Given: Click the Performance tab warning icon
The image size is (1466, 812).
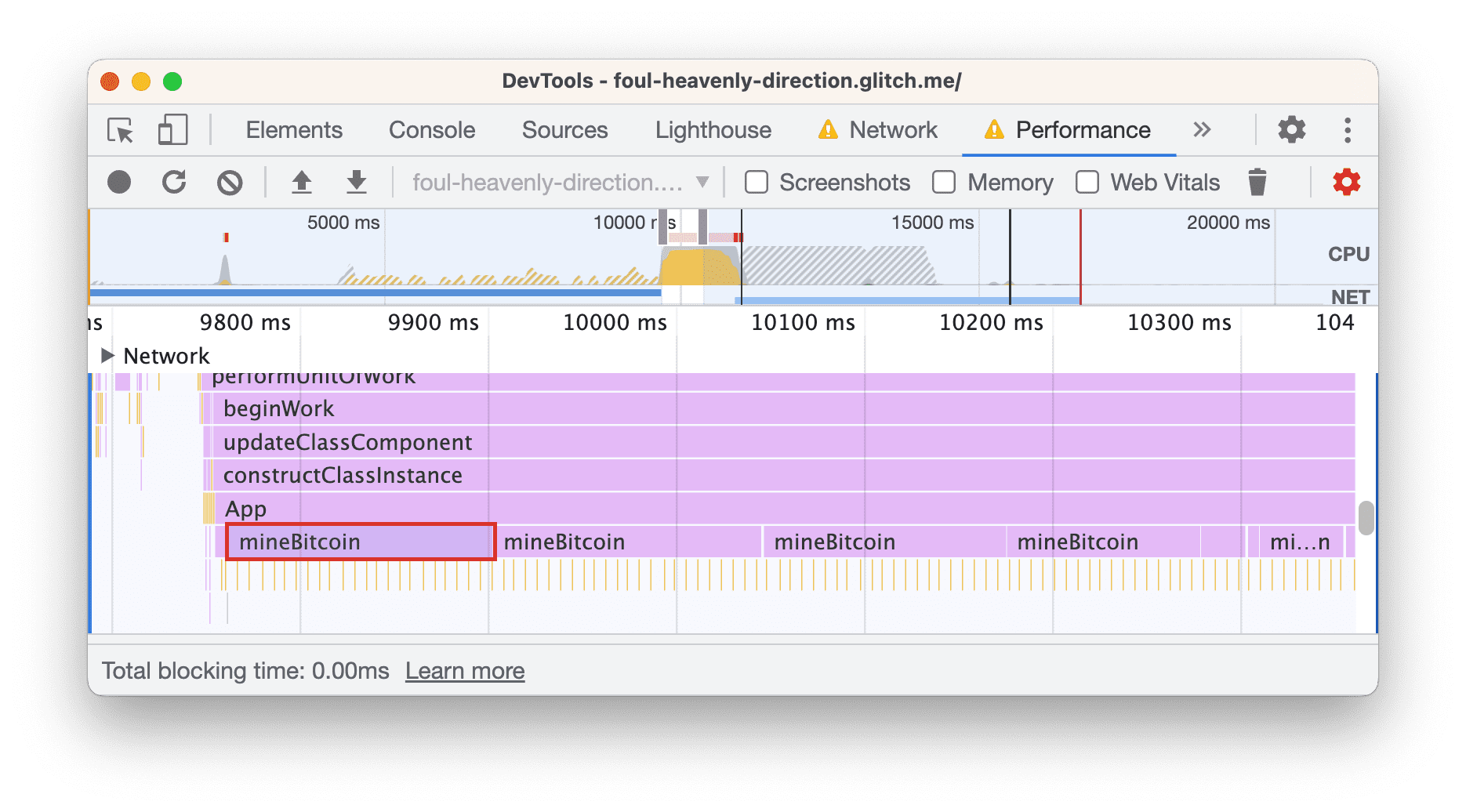Looking at the screenshot, I should point(994,130).
